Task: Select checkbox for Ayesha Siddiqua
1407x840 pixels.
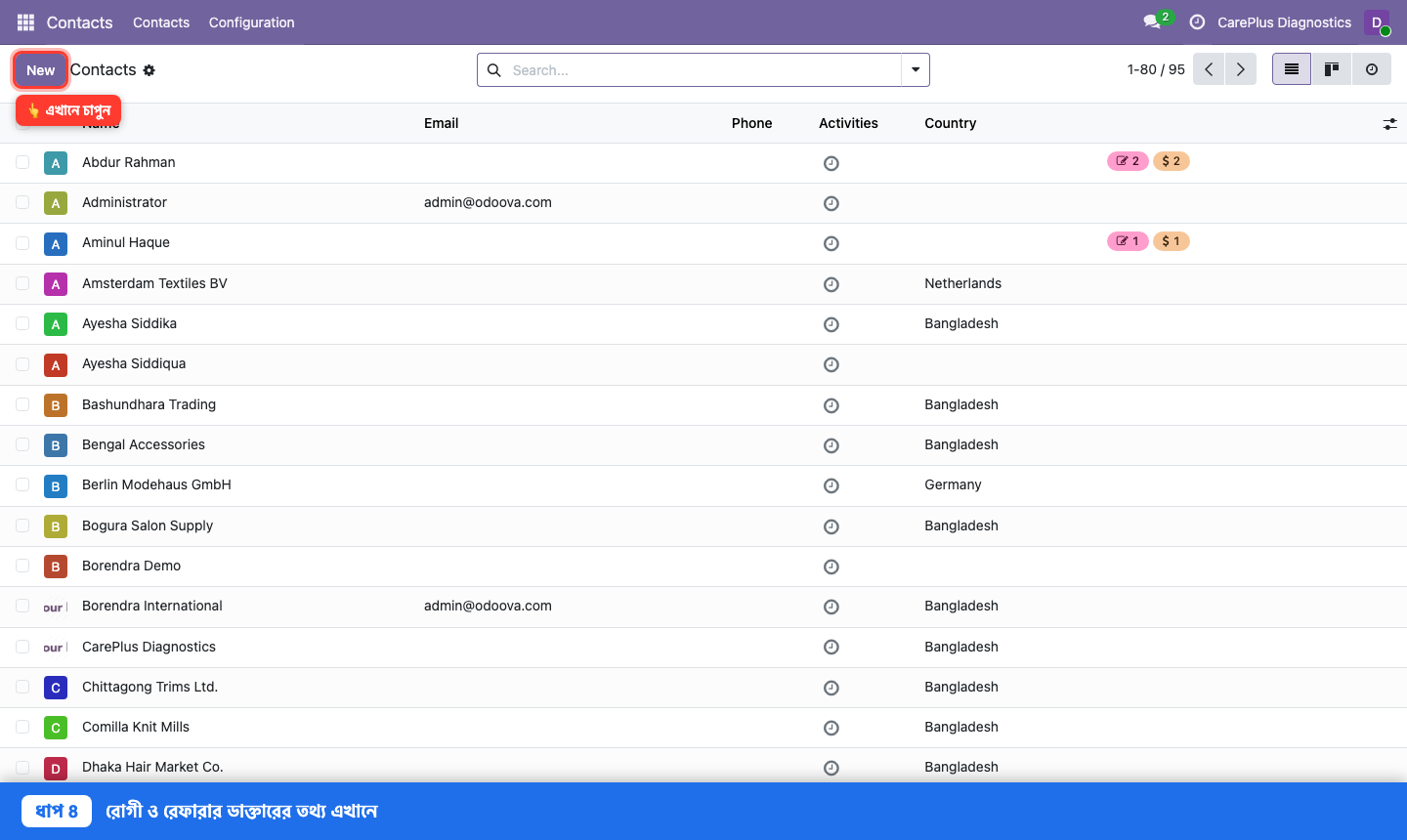Action: [x=22, y=363]
